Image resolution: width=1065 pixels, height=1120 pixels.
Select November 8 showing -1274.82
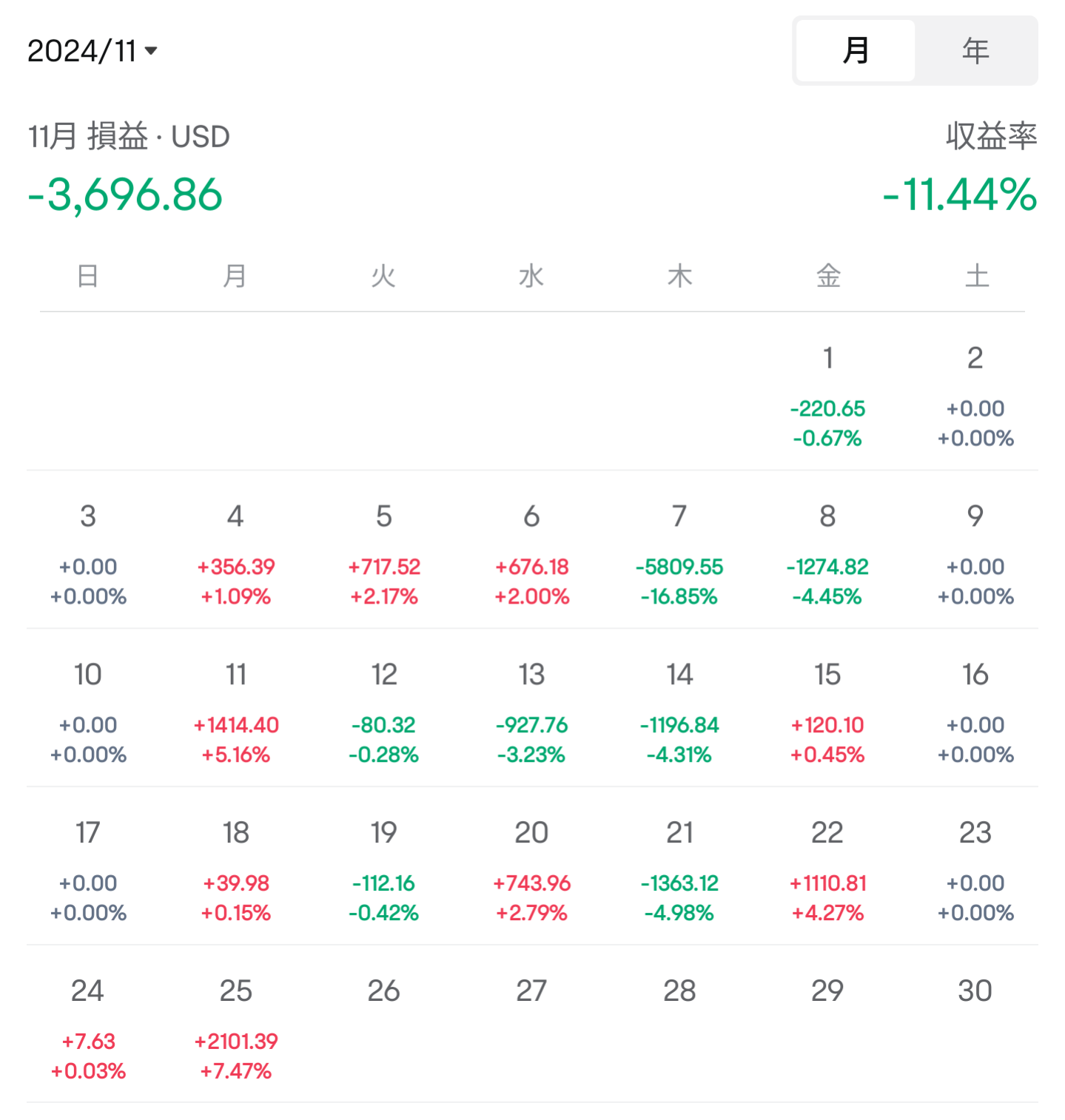pos(827,555)
